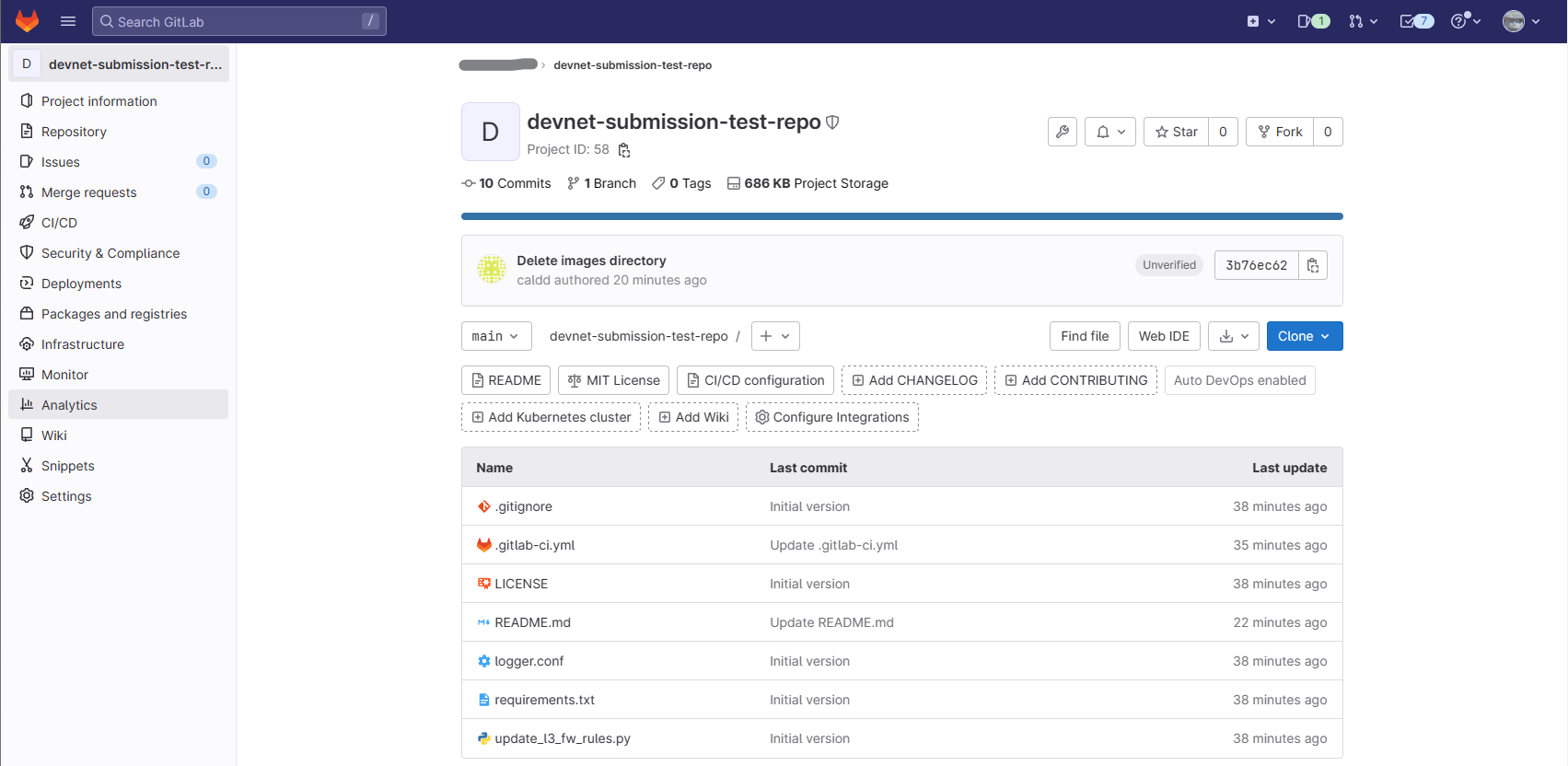The image size is (1568, 766).
Task: Click Add Kubernetes cluster button
Action: click(551, 417)
